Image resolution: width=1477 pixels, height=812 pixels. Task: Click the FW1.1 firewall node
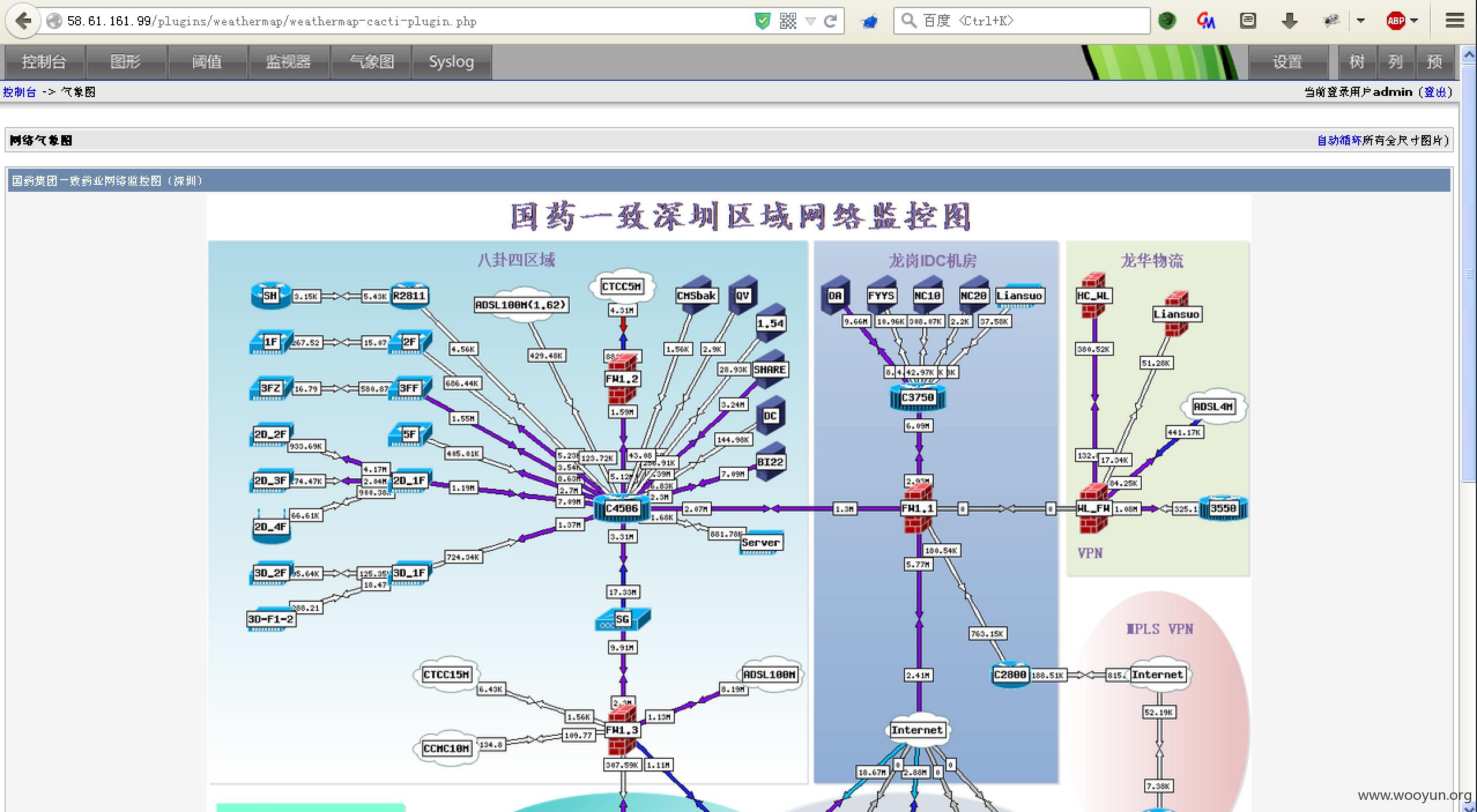click(x=918, y=508)
